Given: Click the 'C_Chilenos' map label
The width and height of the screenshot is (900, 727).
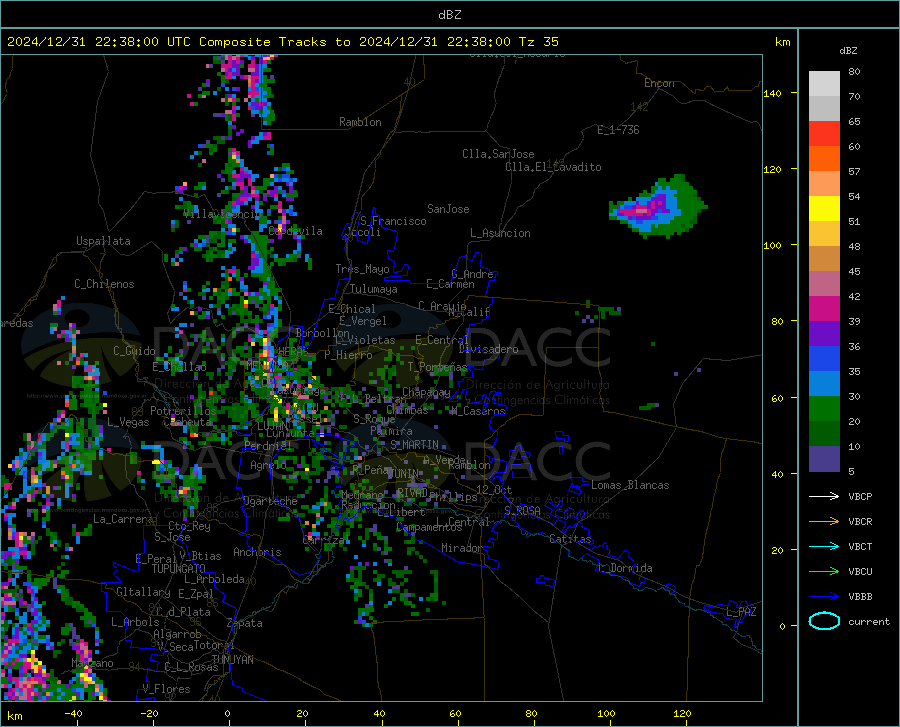Looking at the screenshot, I should coord(104,284).
